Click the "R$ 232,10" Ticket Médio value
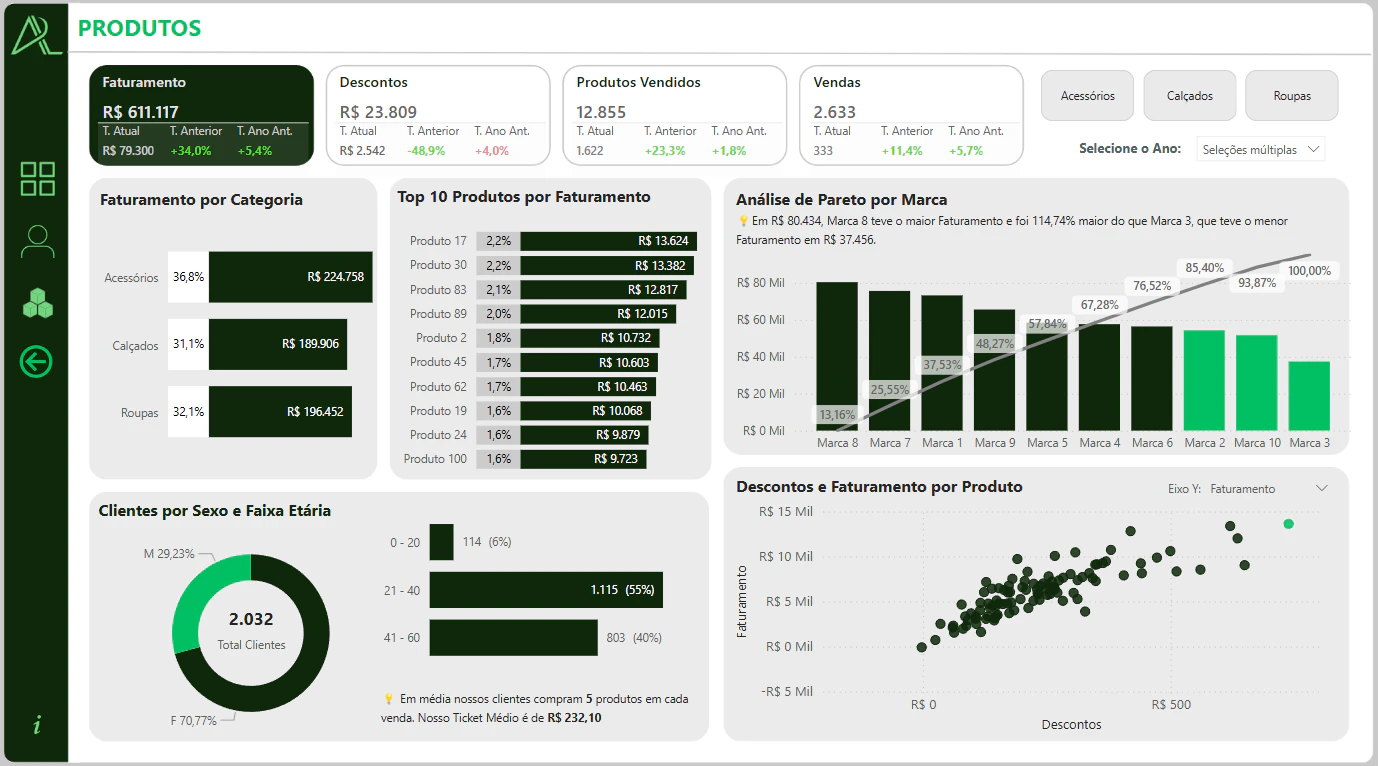 pyautogui.click(x=575, y=718)
